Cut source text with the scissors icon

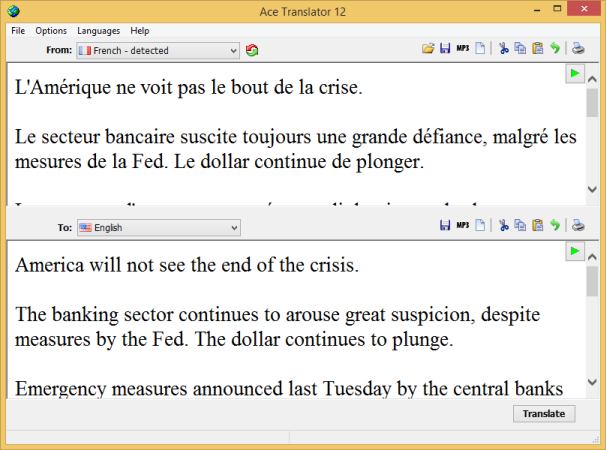[503, 49]
